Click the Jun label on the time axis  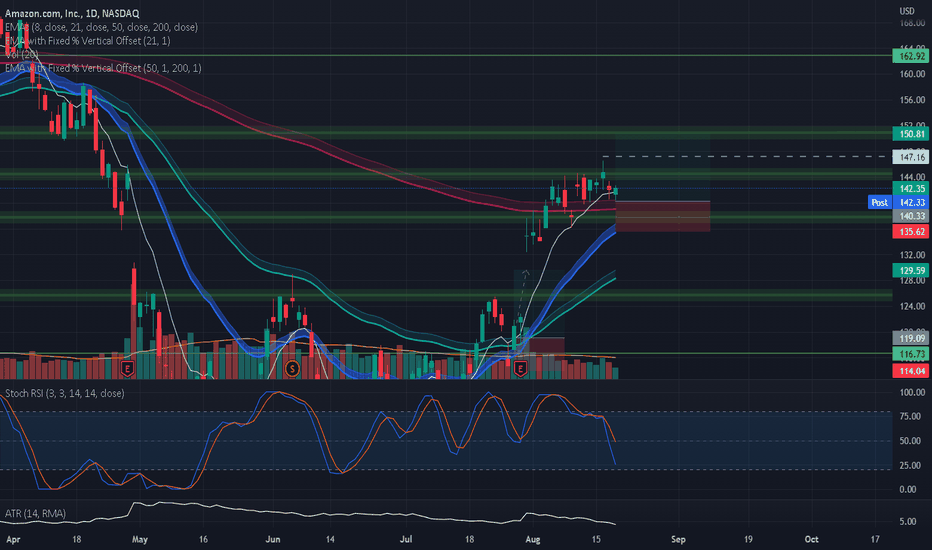(x=273, y=539)
